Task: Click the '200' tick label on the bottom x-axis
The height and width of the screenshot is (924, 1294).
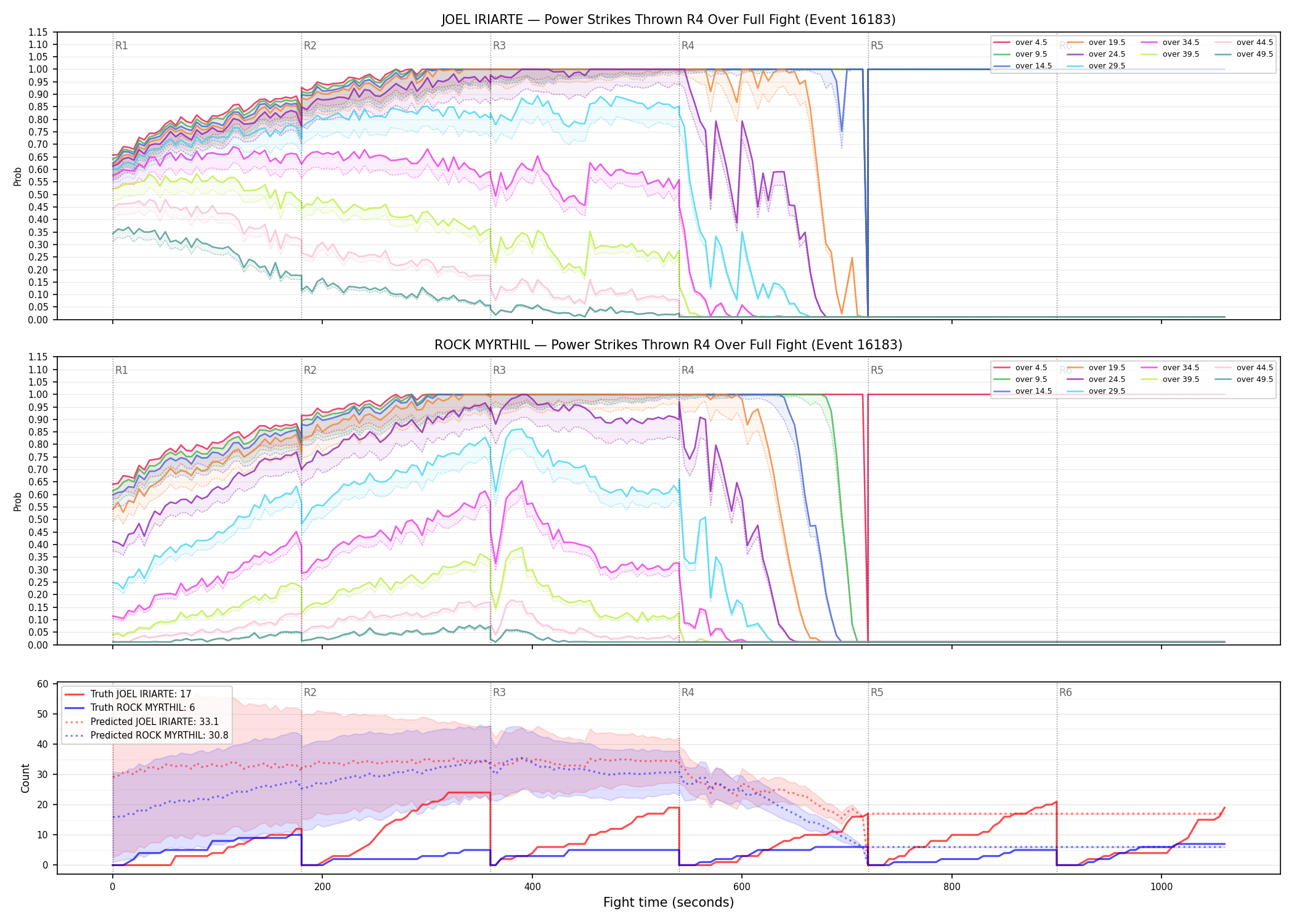Action: 322,887
